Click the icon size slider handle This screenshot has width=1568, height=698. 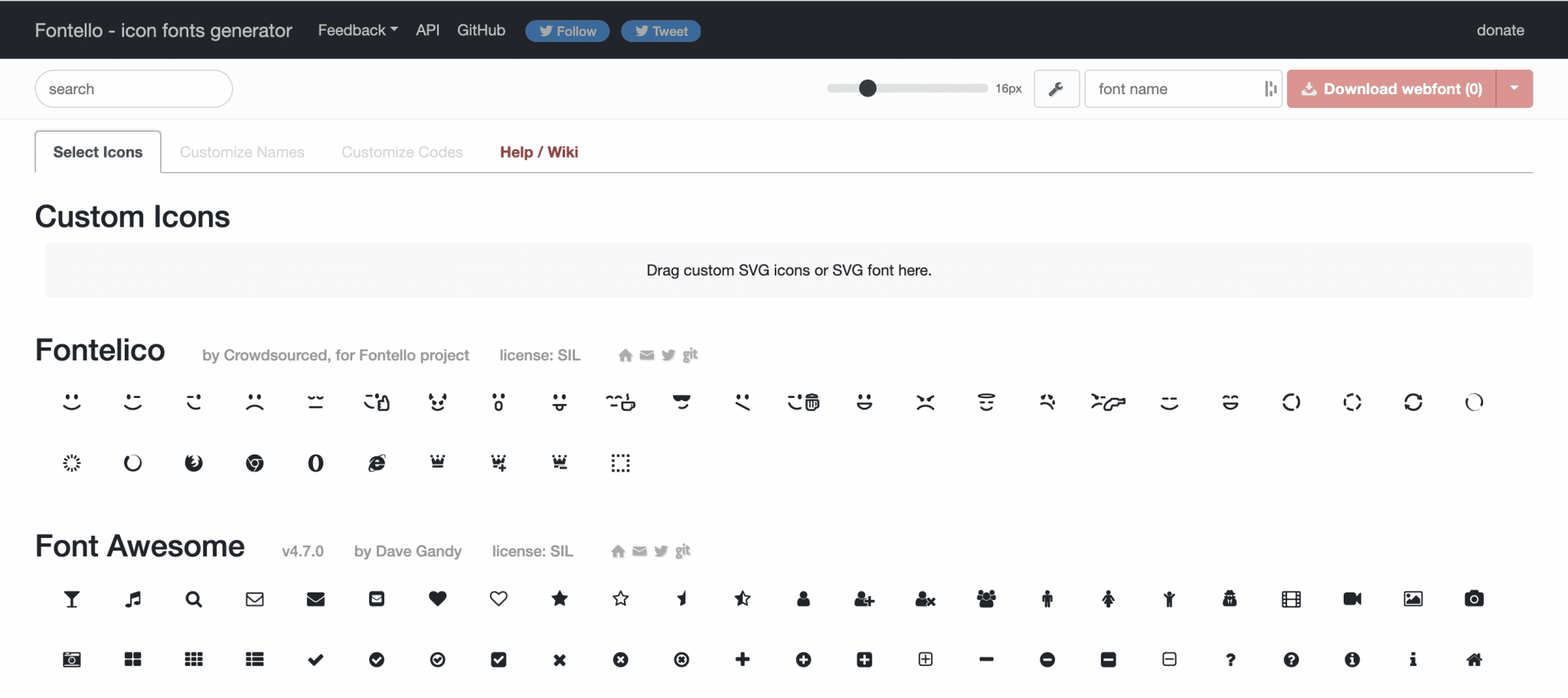[867, 88]
